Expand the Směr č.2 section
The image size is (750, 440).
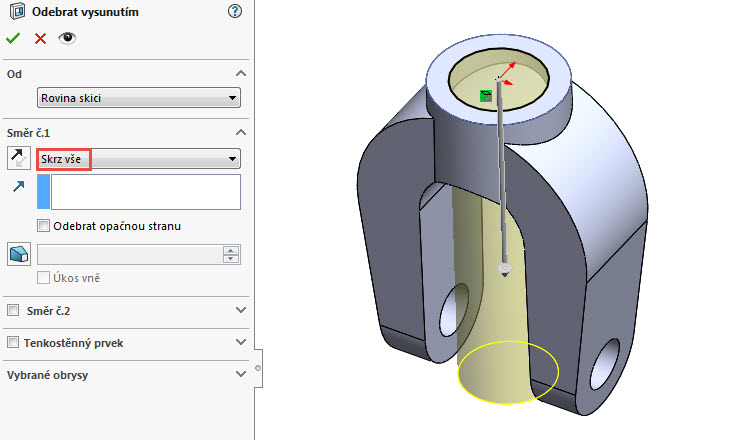pyautogui.click(x=241, y=310)
